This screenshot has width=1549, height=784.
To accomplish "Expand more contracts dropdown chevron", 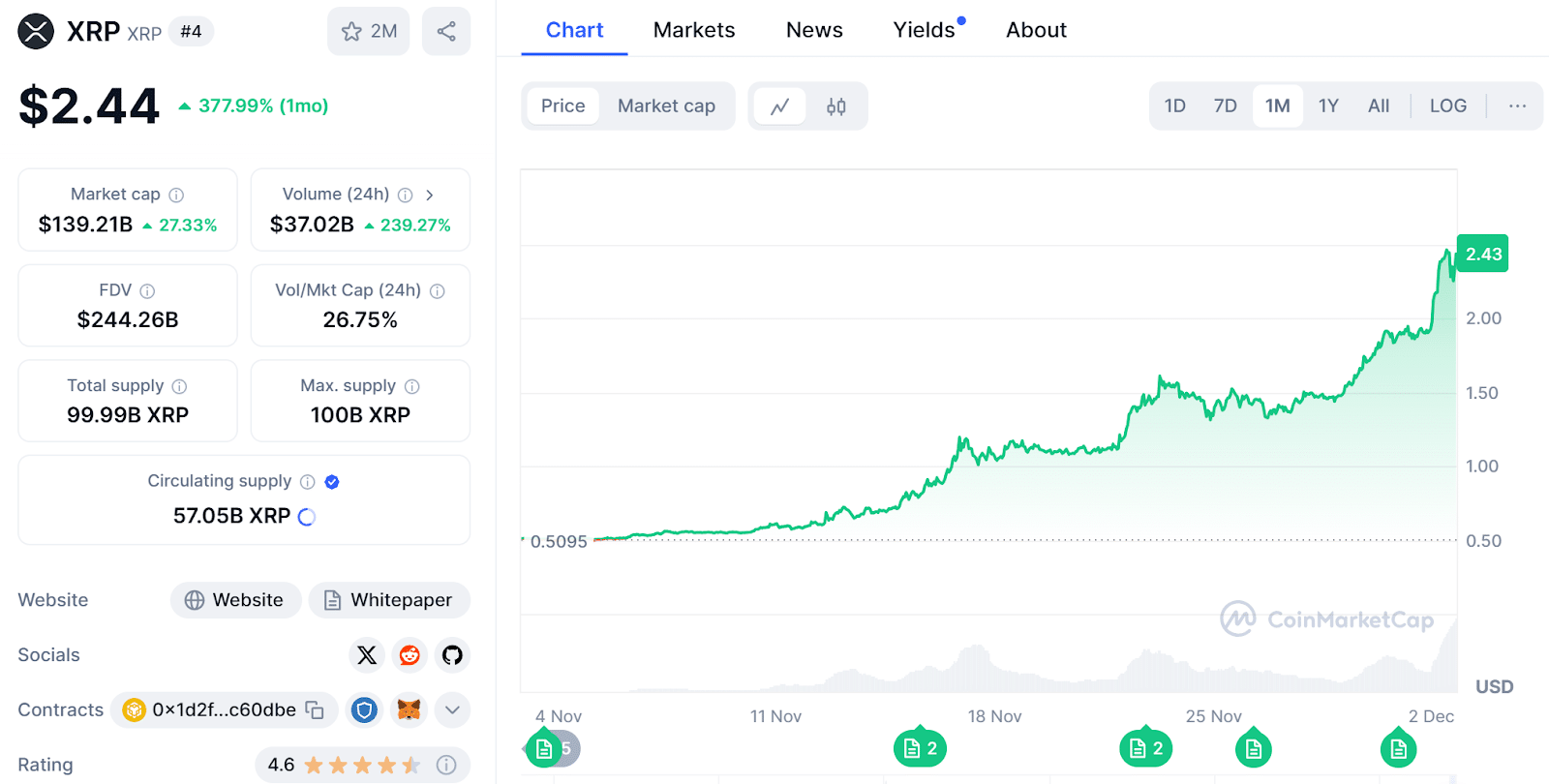I will [x=452, y=710].
